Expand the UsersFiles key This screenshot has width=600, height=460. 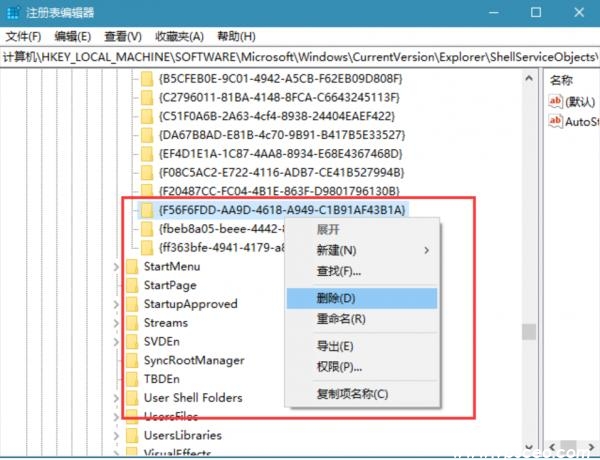point(117,417)
